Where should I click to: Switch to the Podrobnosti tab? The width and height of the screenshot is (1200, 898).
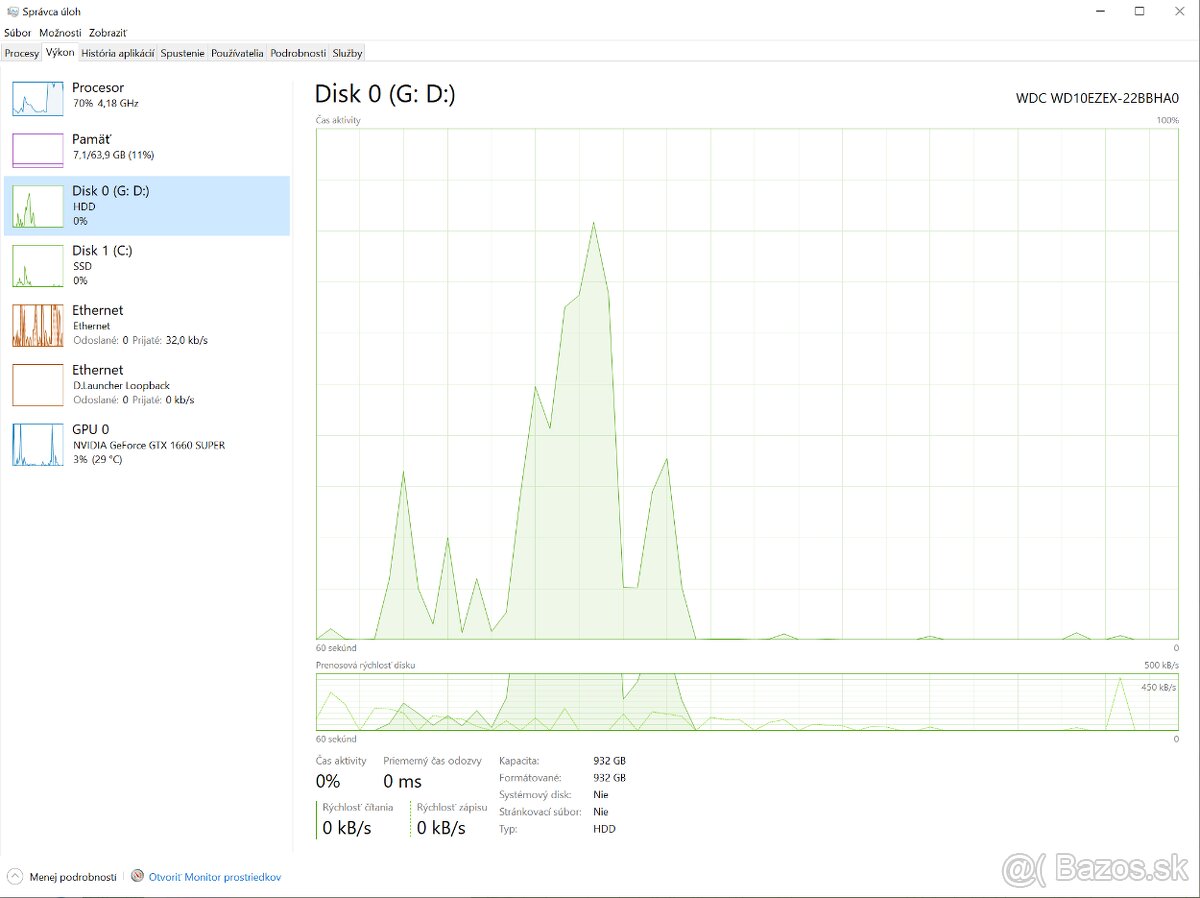coord(298,53)
